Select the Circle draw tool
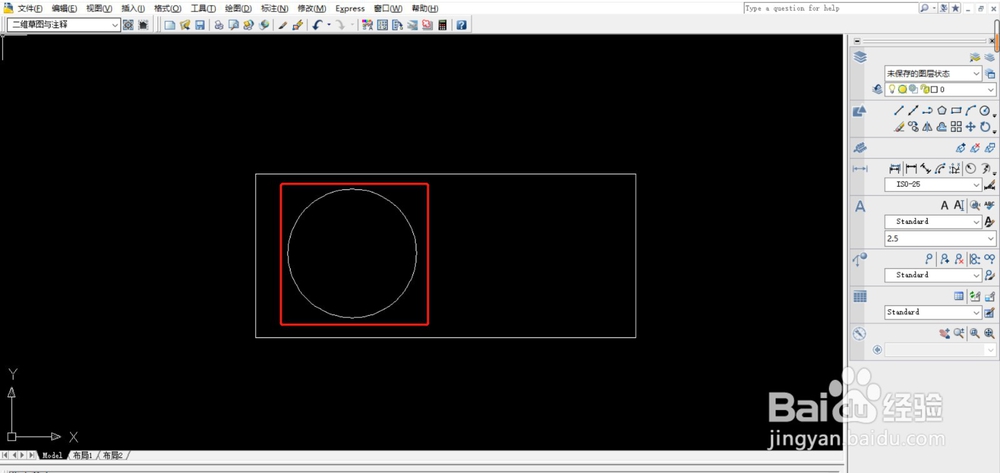This screenshot has width=1000, height=473. pos(985,111)
